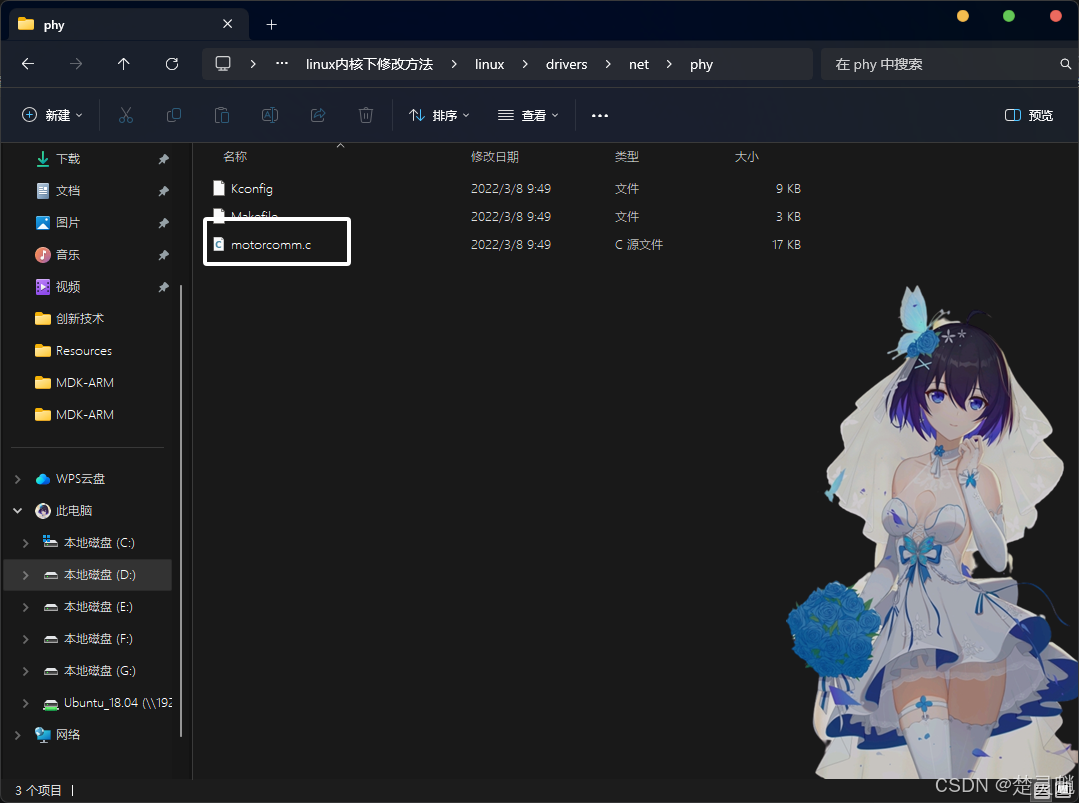Collapse 此电脑 tree node
This screenshot has width=1079, height=803.
pos(18,511)
